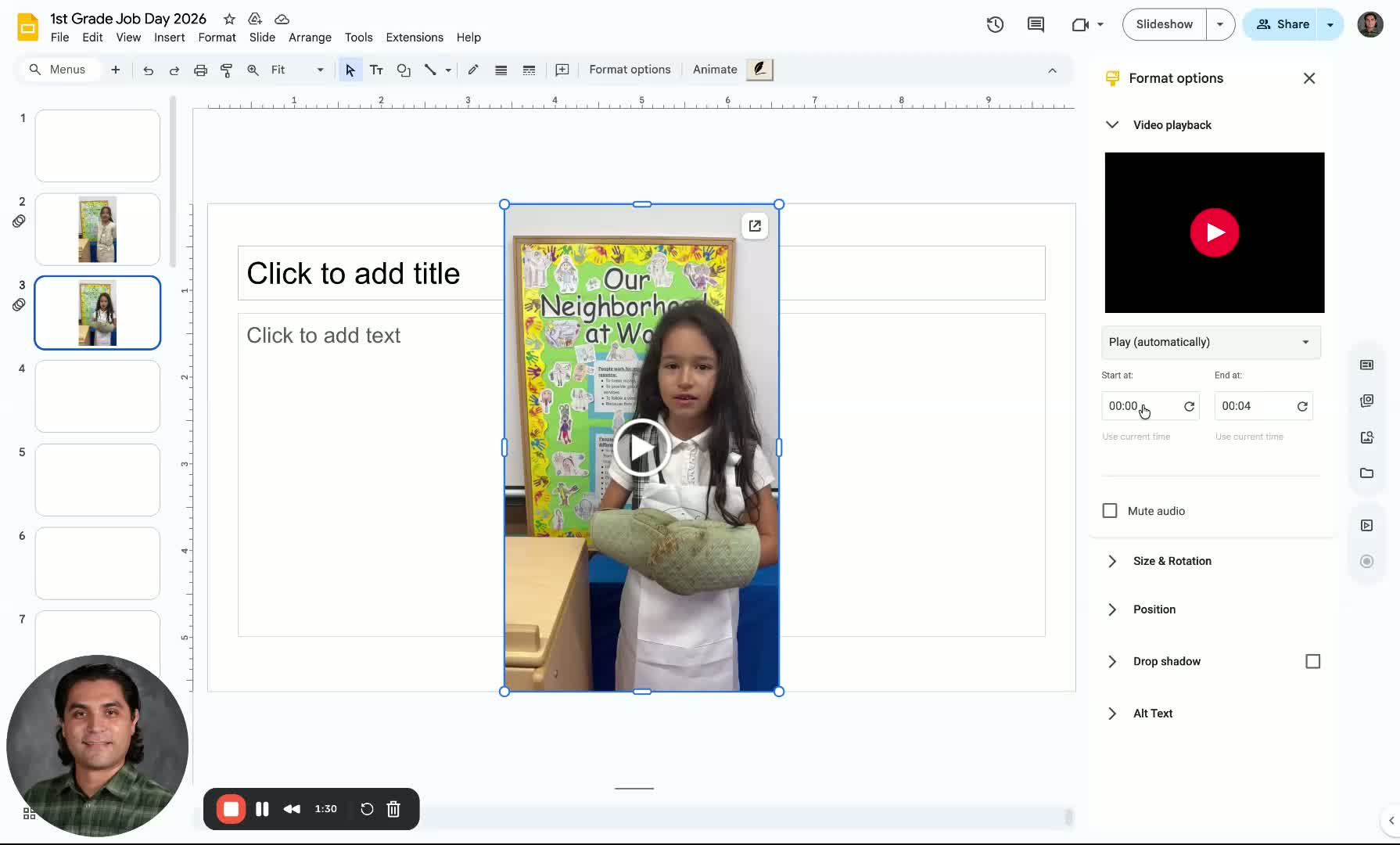Select slide 2 thumbnail
The width and height of the screenshot is (1400, 845).
tap(98, 229)
